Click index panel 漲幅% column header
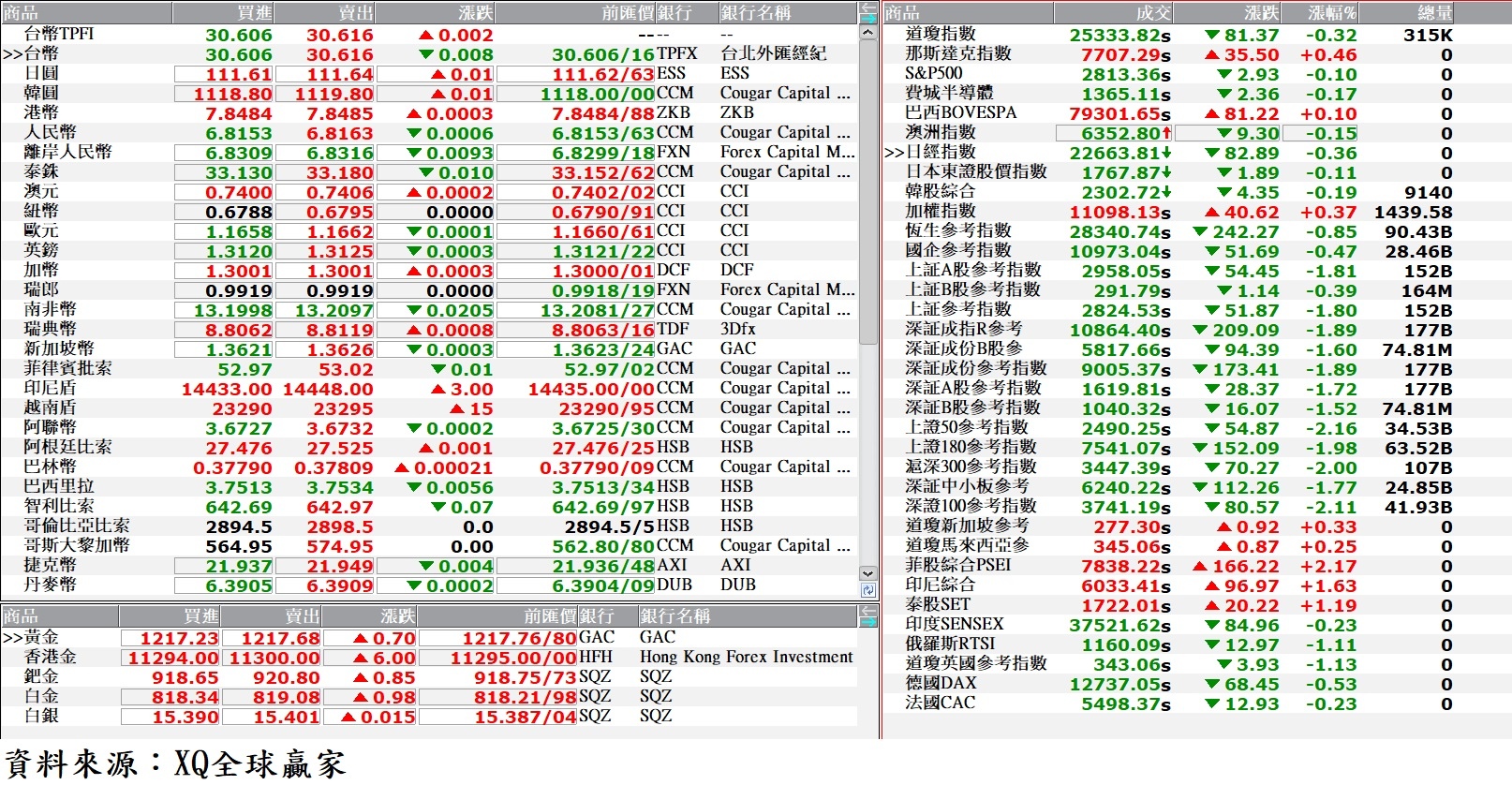This screenshot has height=800, width=1512. [1320, 13]
